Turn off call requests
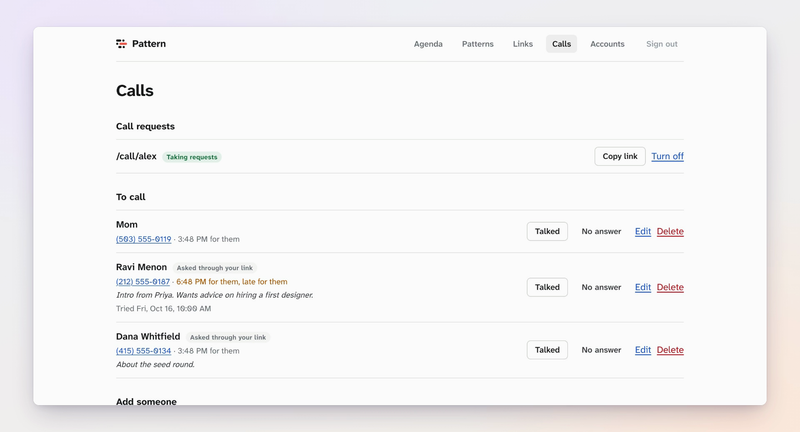This screenshot has height=432, width=800. 667,156
